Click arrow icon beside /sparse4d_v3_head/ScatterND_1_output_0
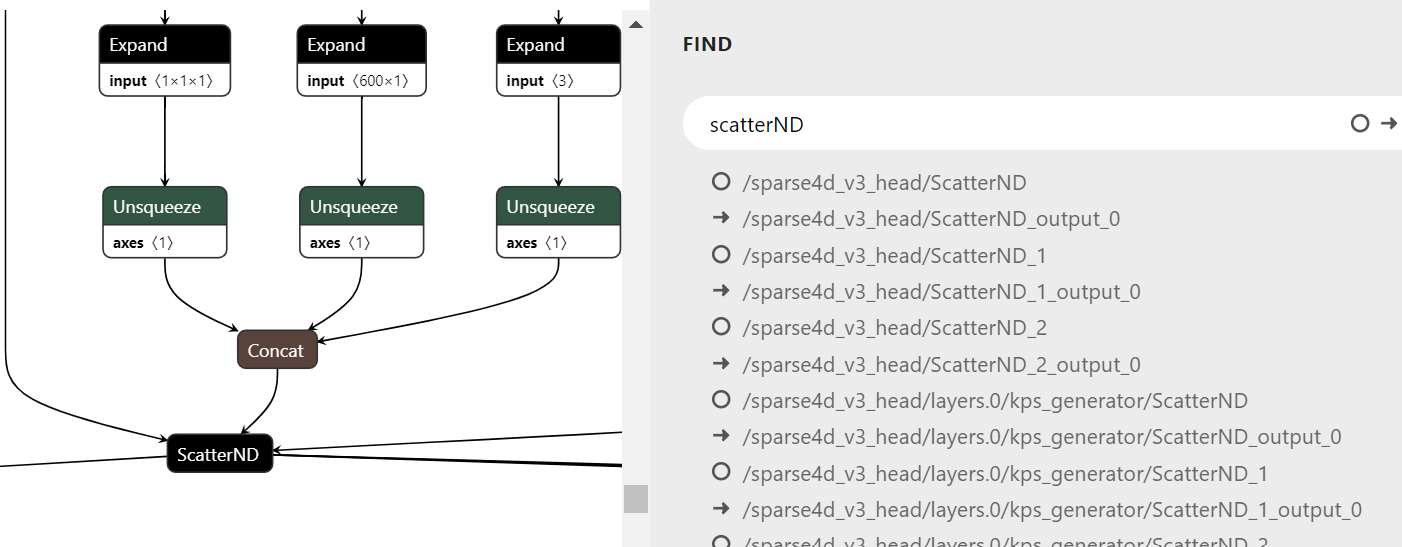The width and height of the screenshot is (1402, 547). [x=720, y=291]
